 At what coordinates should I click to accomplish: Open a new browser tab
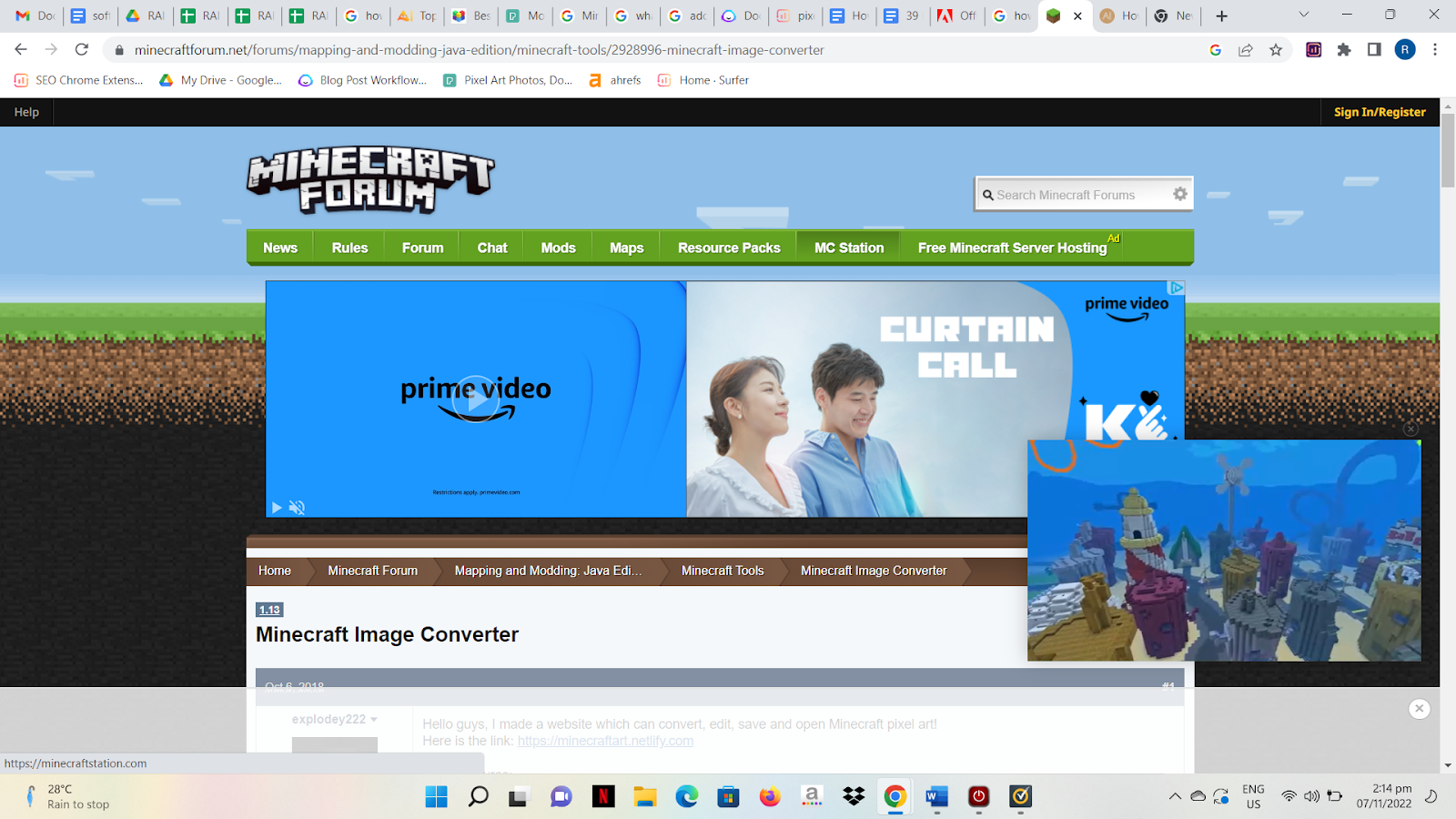[x=1222, y=15]
